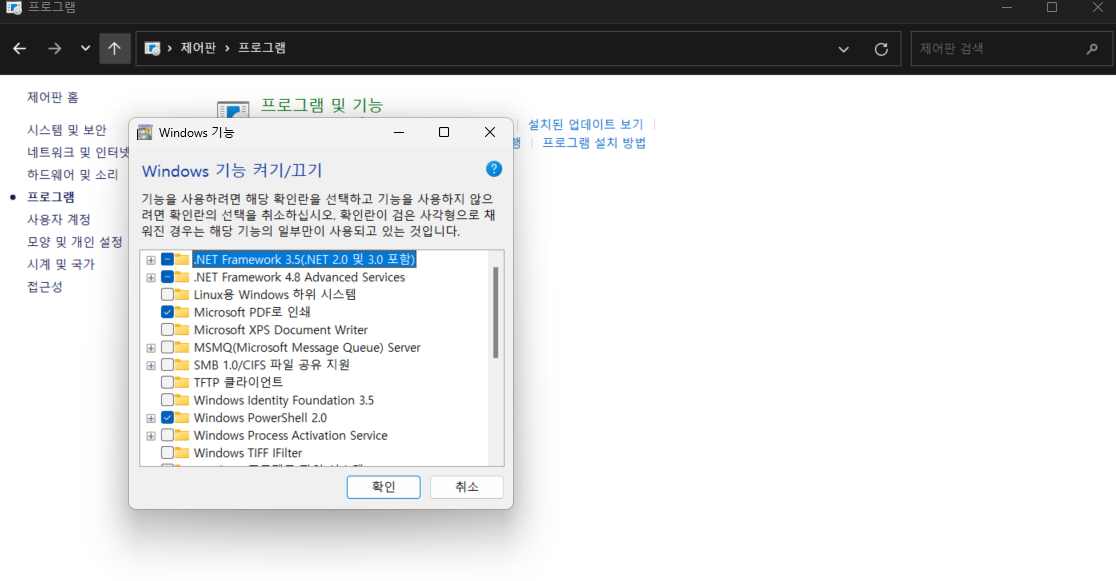Select the Windows PowerShell 2.0 row text
The width and height of the screenshot is (1116, 581).
click(x=260, y=418)
